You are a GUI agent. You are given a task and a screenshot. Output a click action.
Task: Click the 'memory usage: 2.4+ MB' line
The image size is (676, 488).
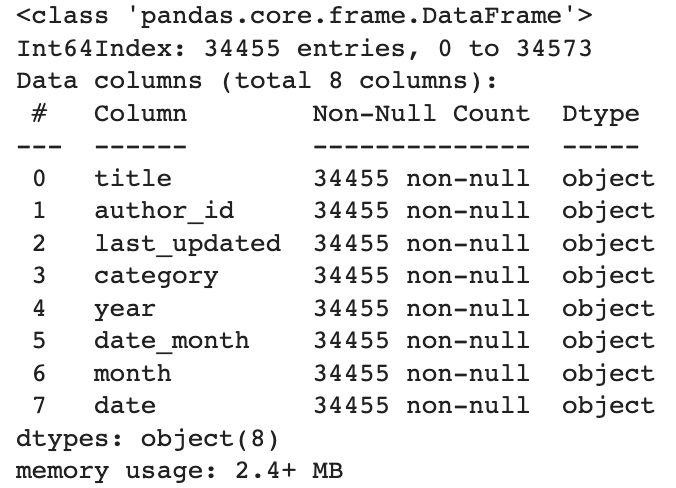179,470
